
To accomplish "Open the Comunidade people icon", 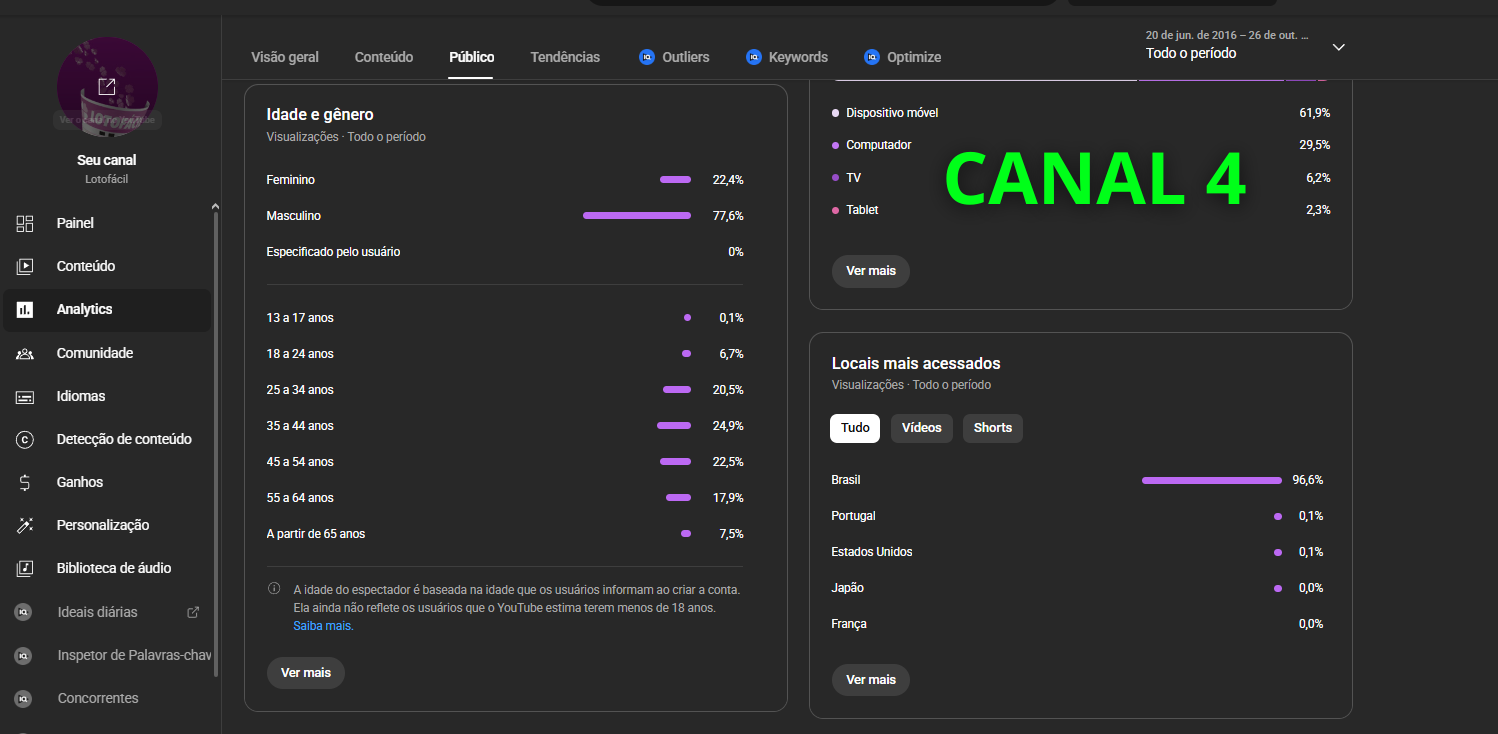I will click(25, 353).
